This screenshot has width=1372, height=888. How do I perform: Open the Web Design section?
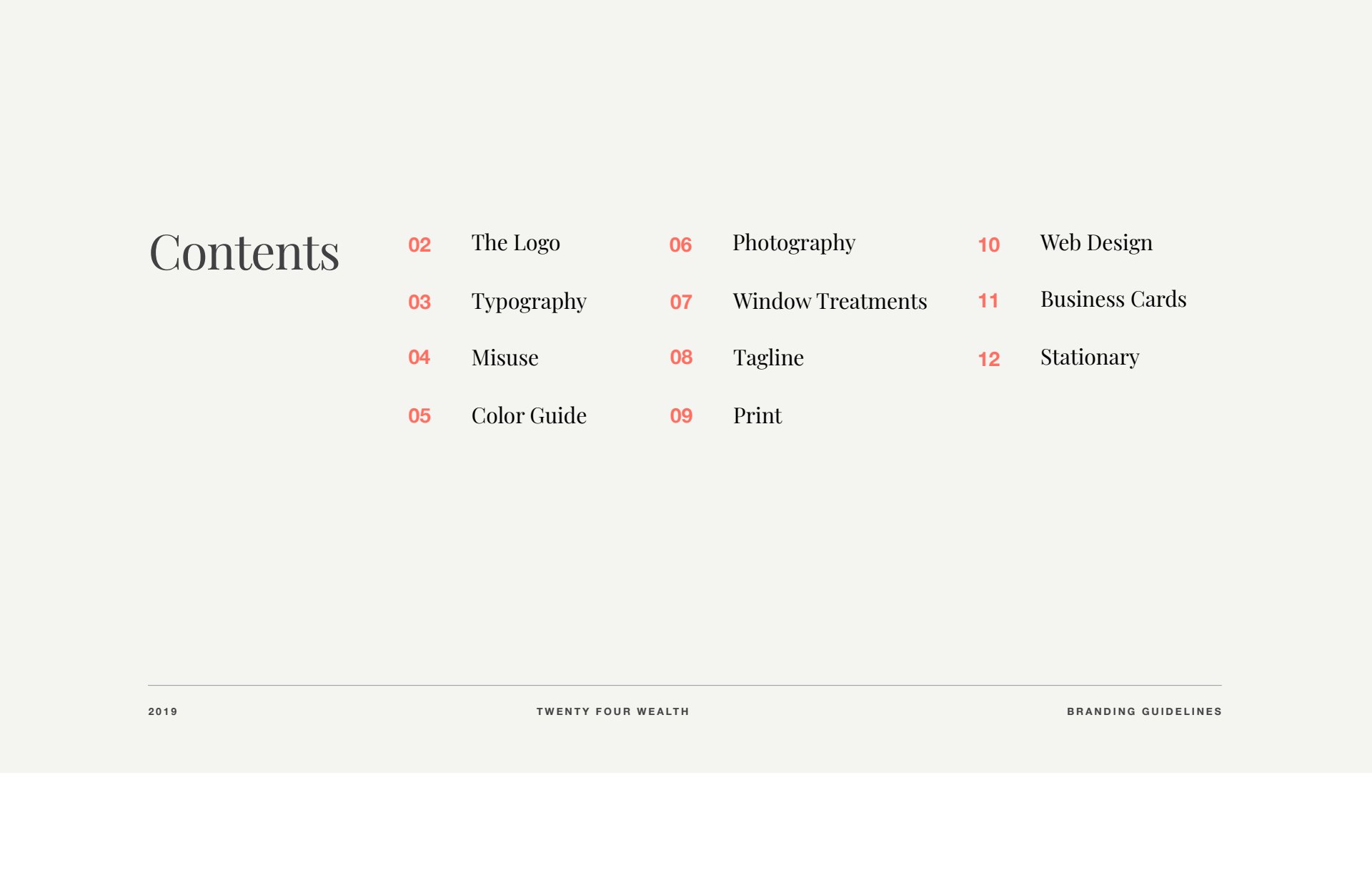[1095, 243]
